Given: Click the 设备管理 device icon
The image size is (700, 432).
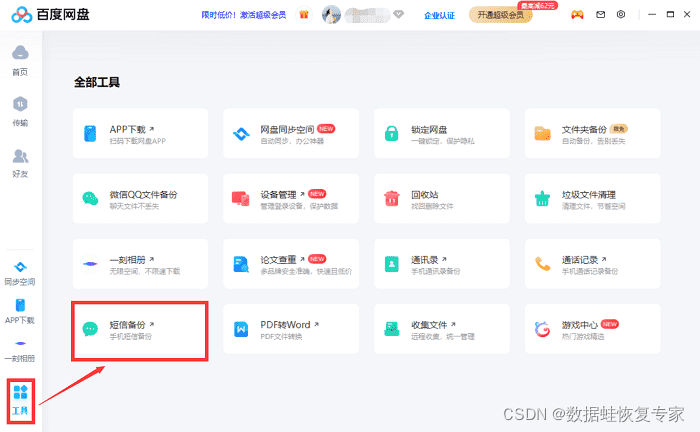Looking at the screenshot, I should (241, 199).
